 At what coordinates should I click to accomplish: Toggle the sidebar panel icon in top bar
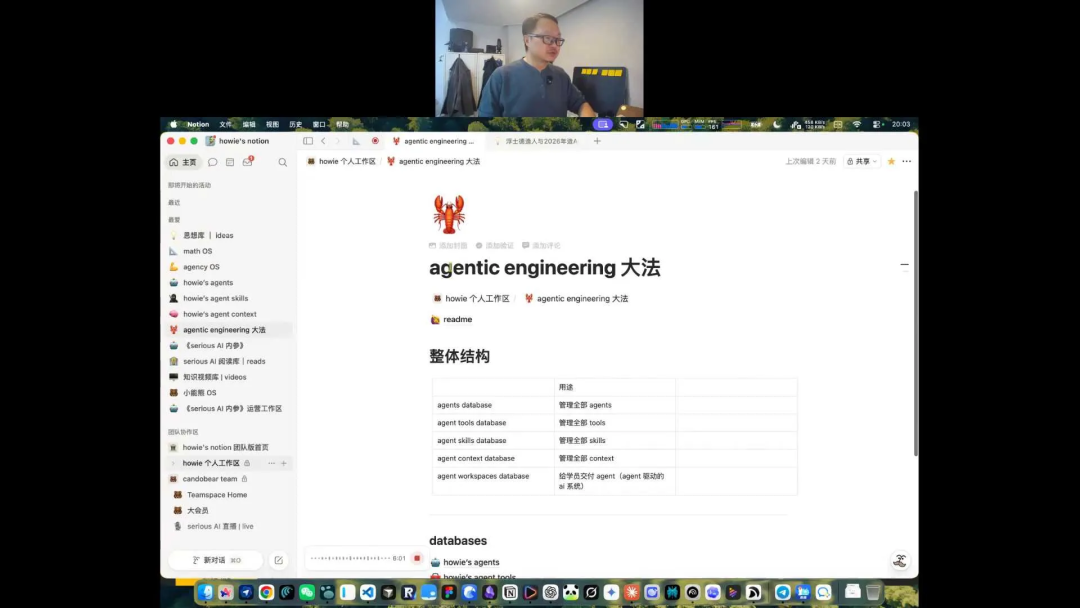pyautogui.click(x=308, y=141)
